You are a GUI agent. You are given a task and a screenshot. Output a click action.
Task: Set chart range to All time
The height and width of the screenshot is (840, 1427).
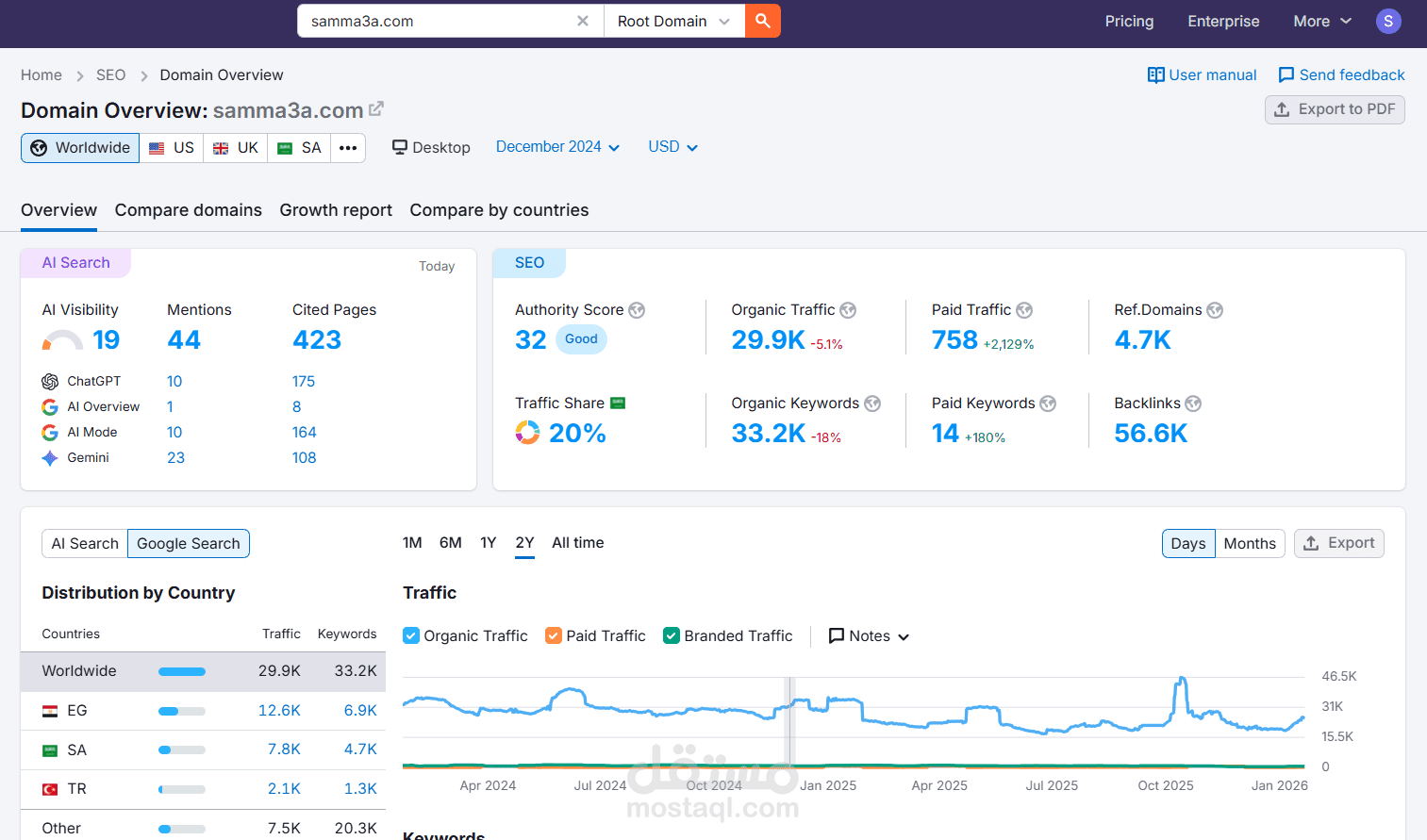pyautogui.click(x=578, y=543)
